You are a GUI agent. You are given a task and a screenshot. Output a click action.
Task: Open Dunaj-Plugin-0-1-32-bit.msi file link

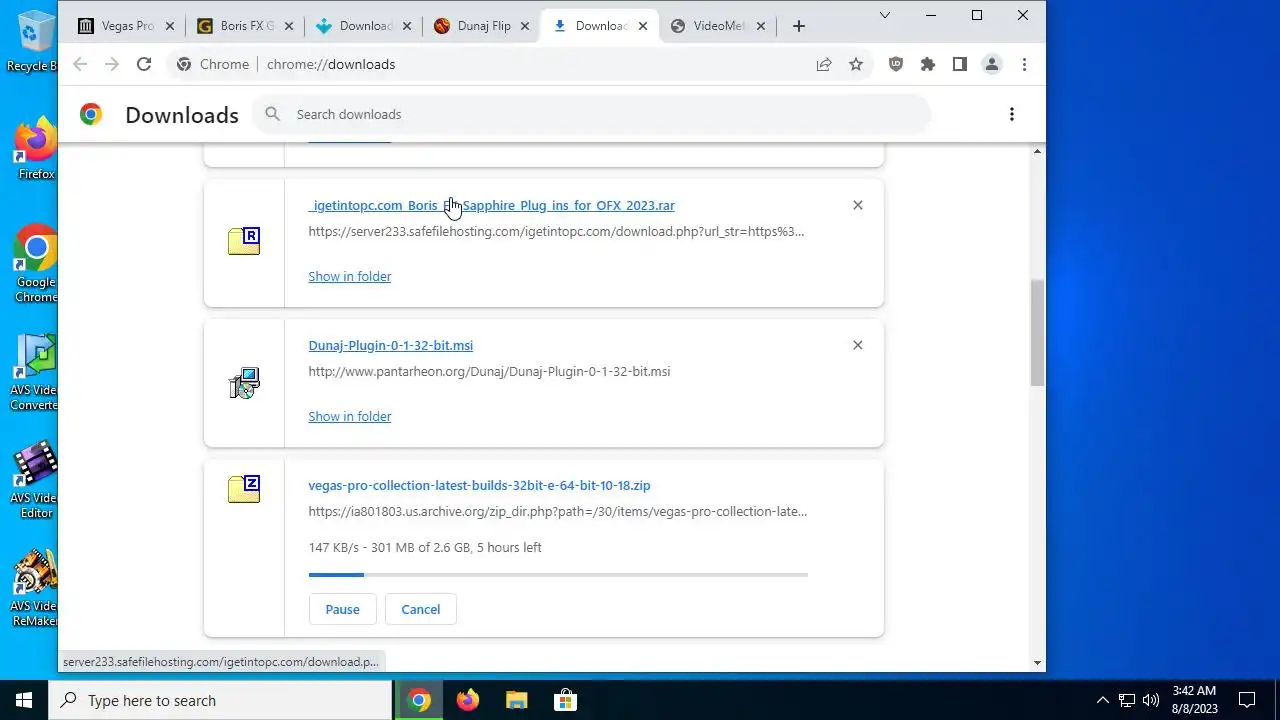[x=391, y=345]
